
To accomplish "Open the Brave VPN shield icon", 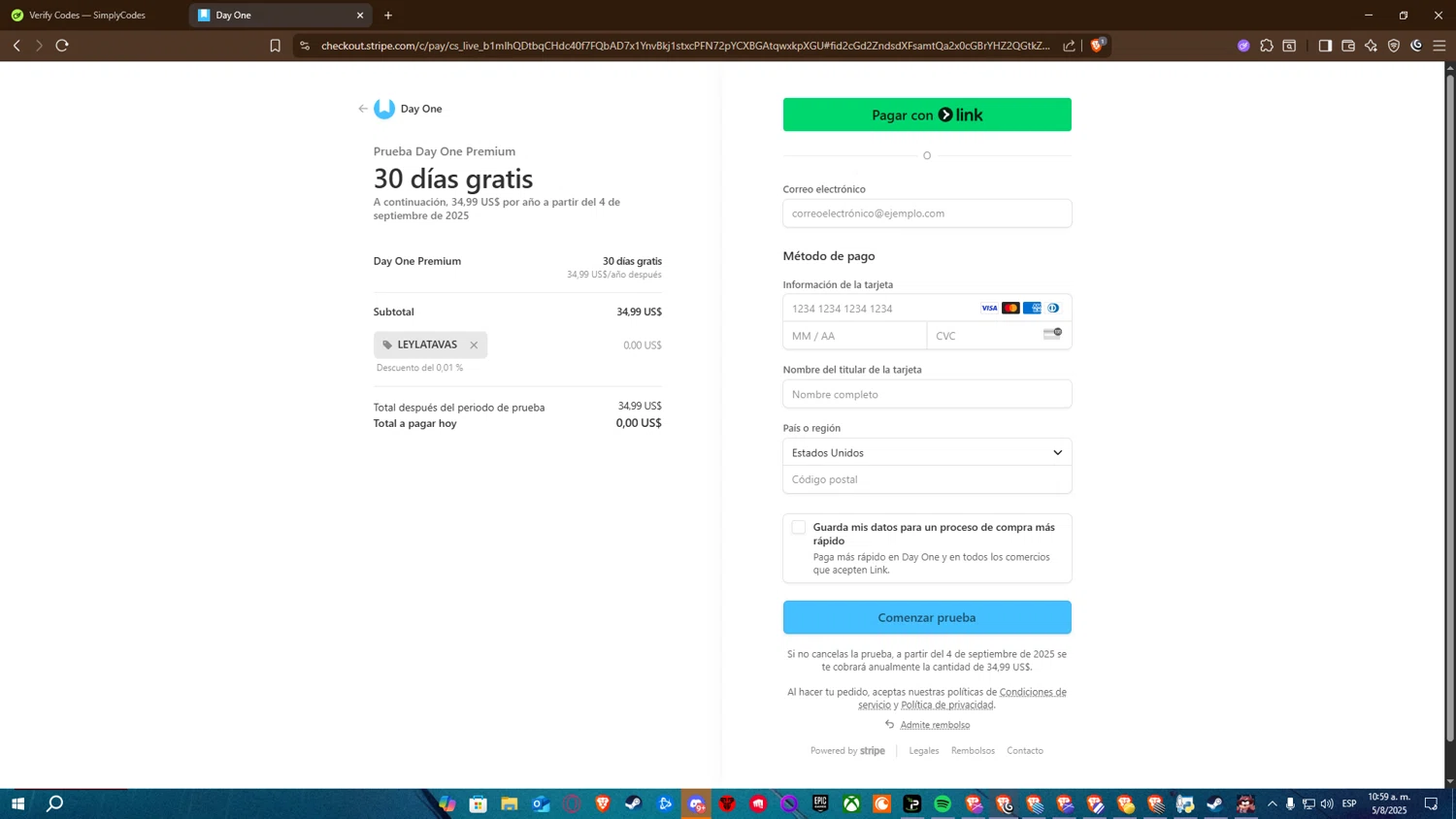I will (x=1394, y=46).
